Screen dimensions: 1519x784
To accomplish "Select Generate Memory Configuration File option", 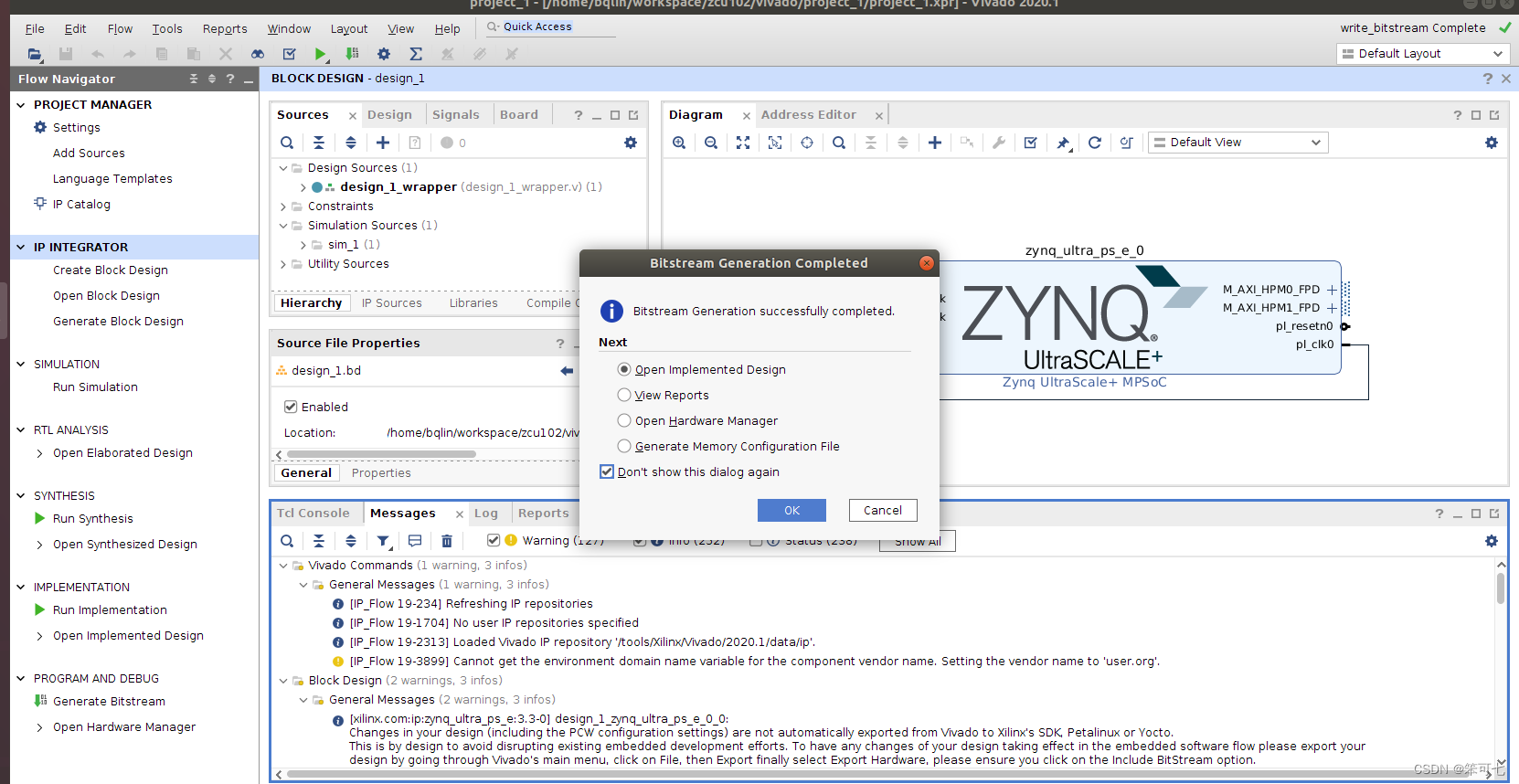I will [624, 446].
